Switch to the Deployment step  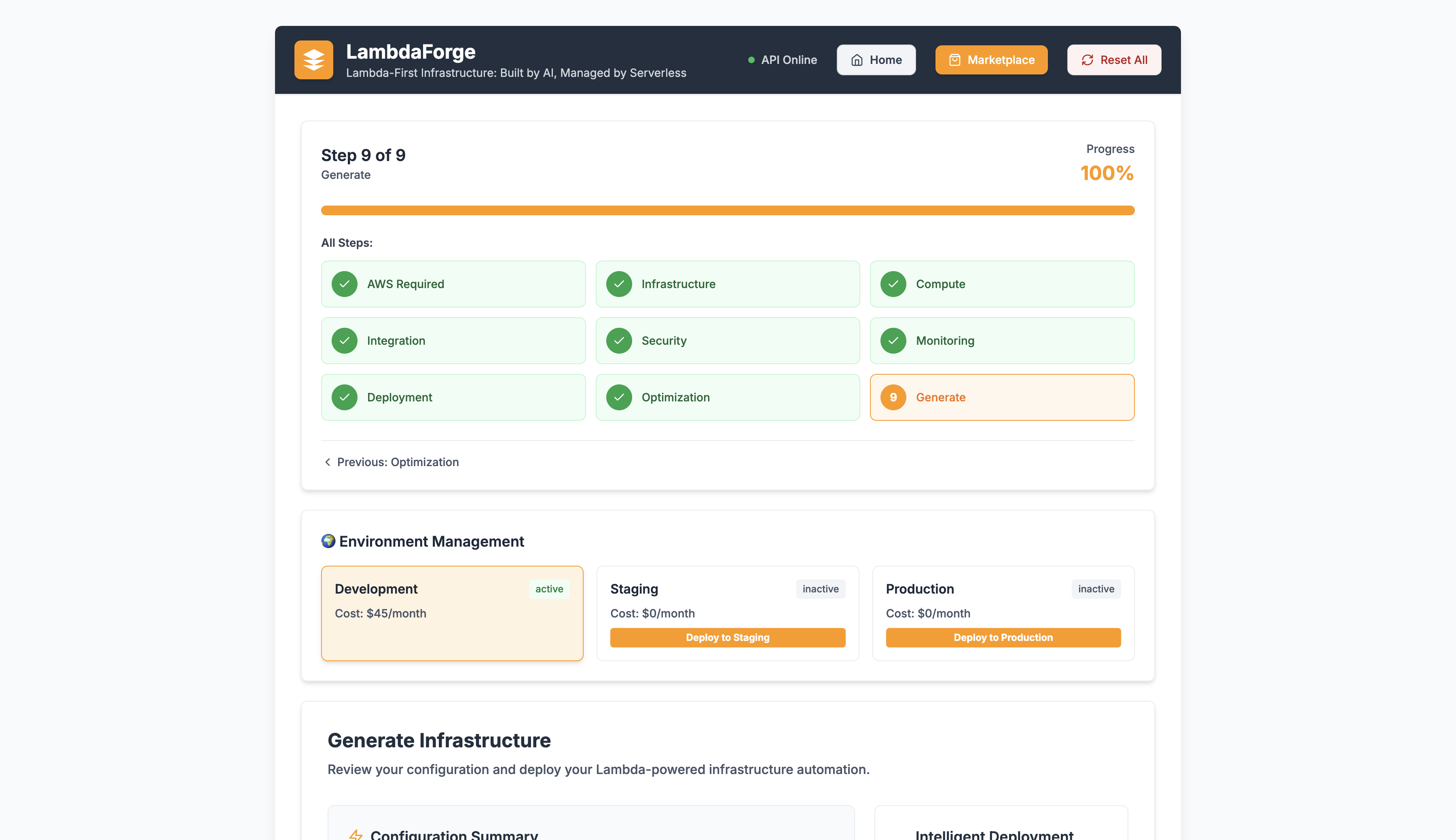(453, 397)
